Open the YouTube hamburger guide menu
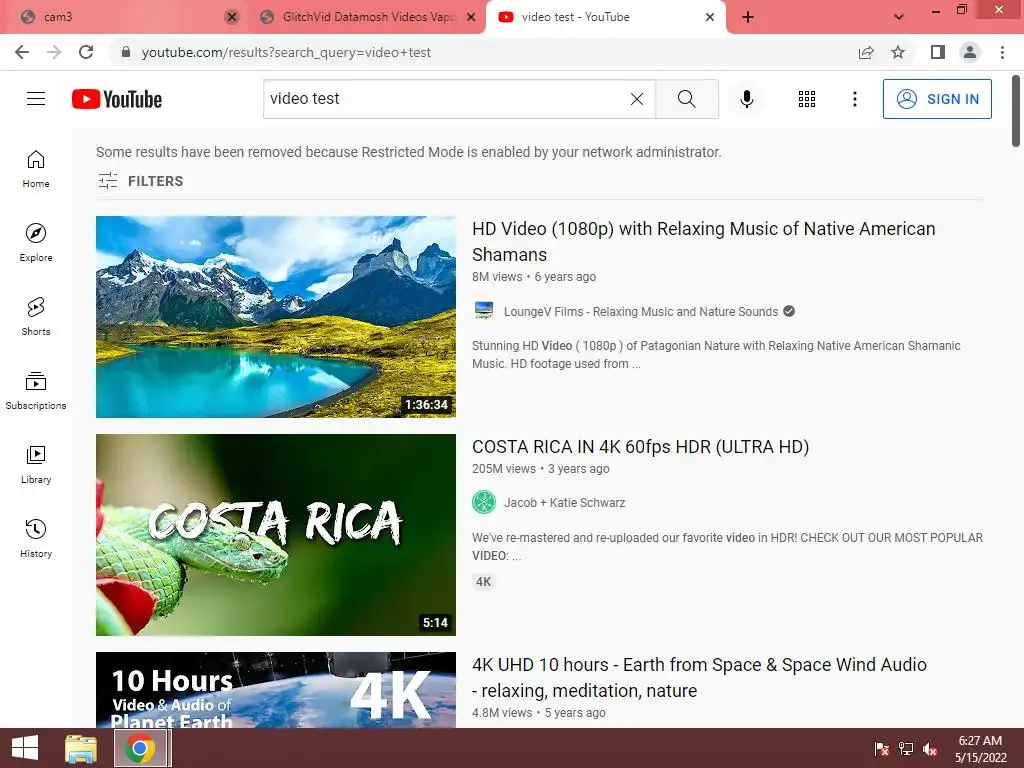The image size is (1024, 768). [36, 99]
